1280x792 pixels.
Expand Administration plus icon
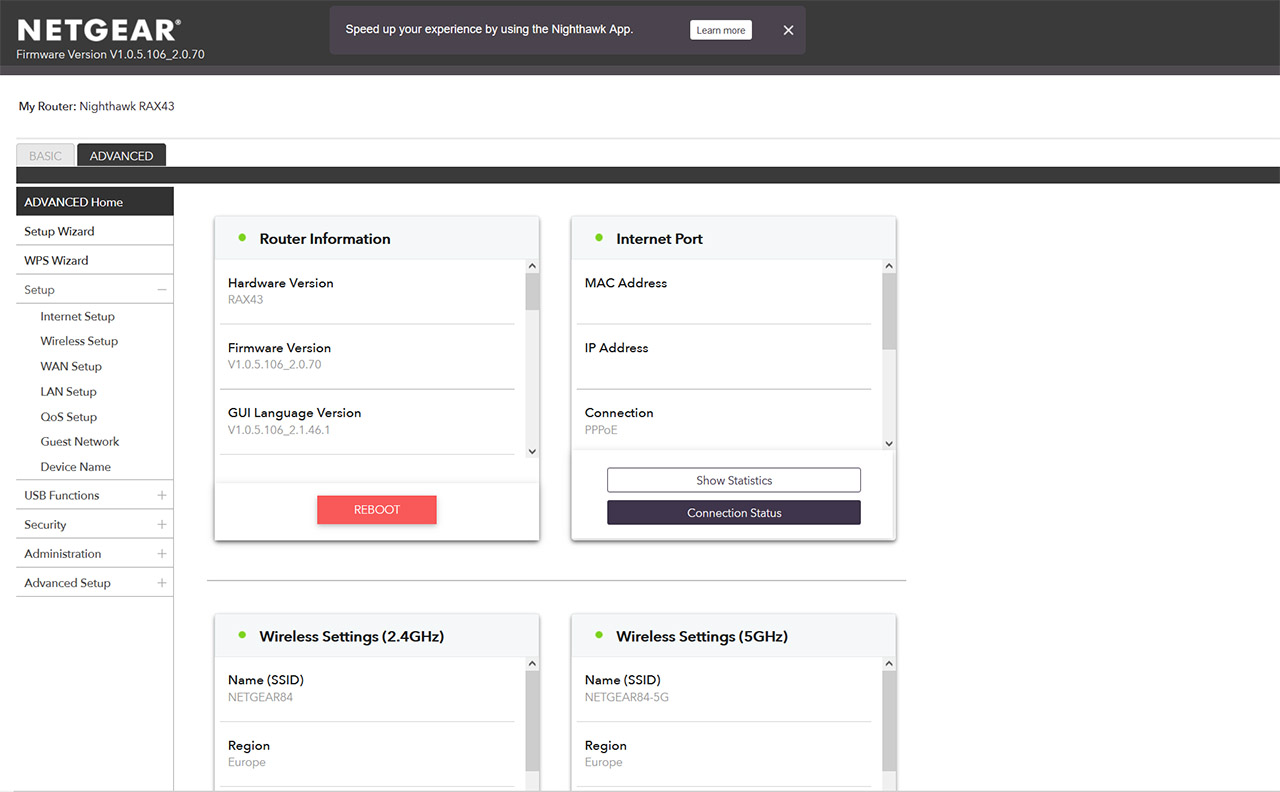(162, 553)
